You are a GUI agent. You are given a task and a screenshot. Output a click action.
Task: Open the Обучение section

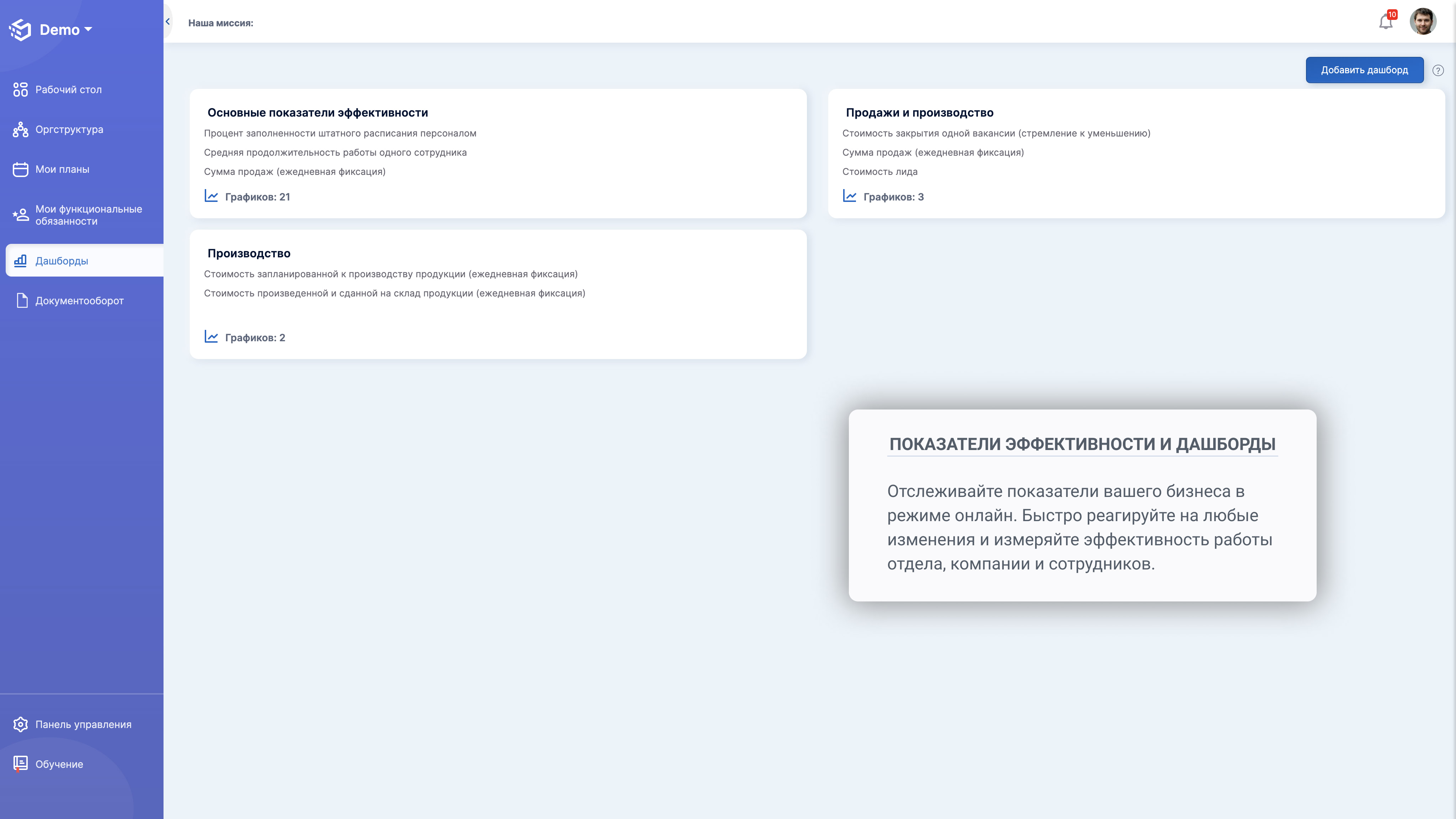[x=59, y=764]
